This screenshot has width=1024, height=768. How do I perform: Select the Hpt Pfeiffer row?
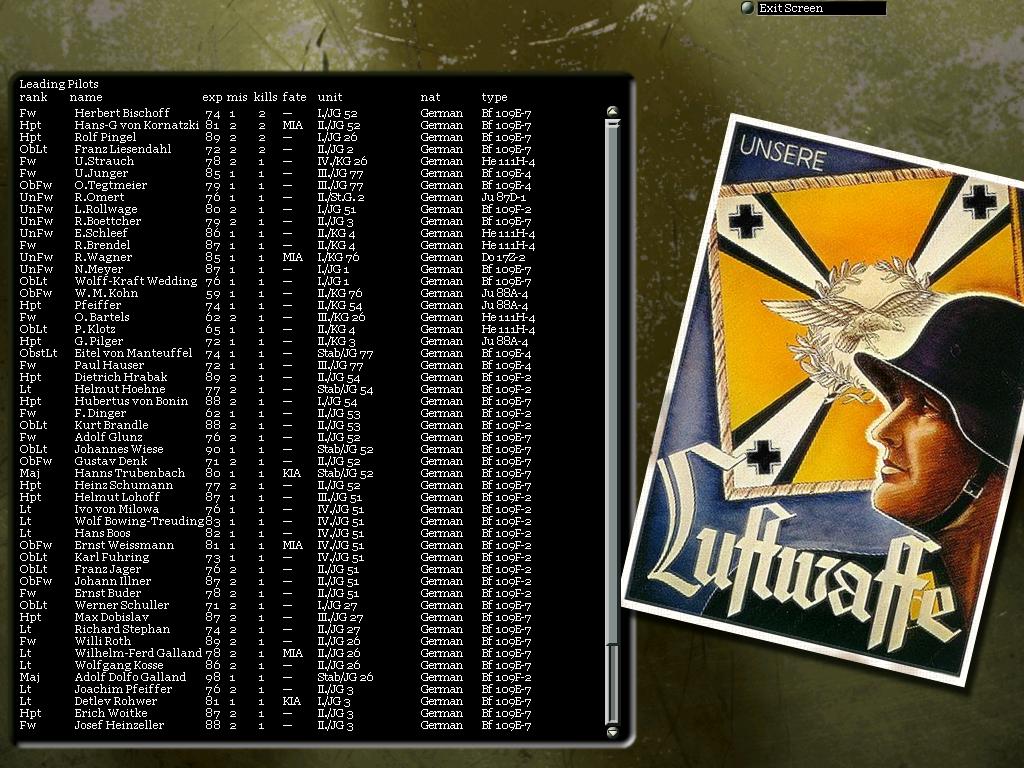[x=276, y=305]
